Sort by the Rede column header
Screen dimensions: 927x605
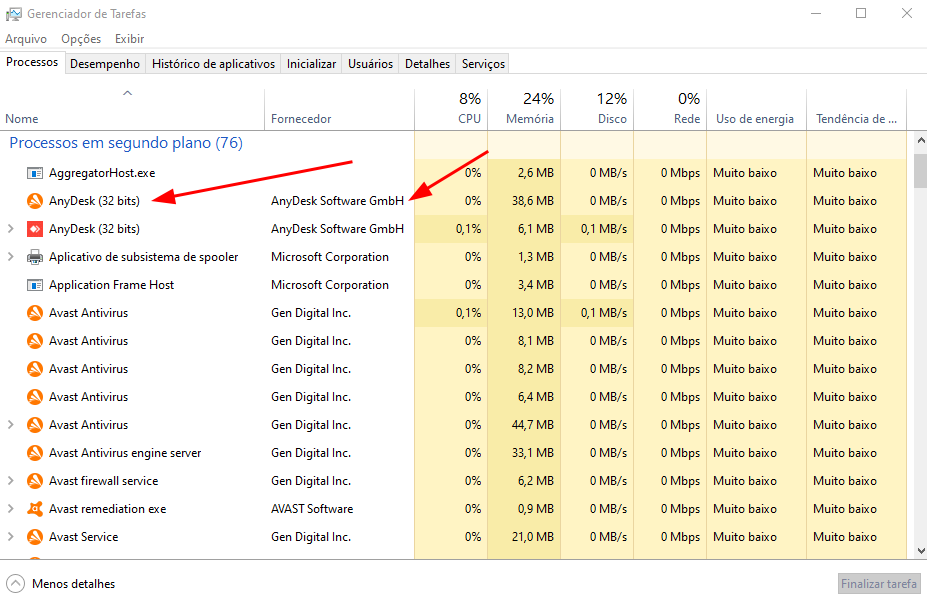(670, 109)
